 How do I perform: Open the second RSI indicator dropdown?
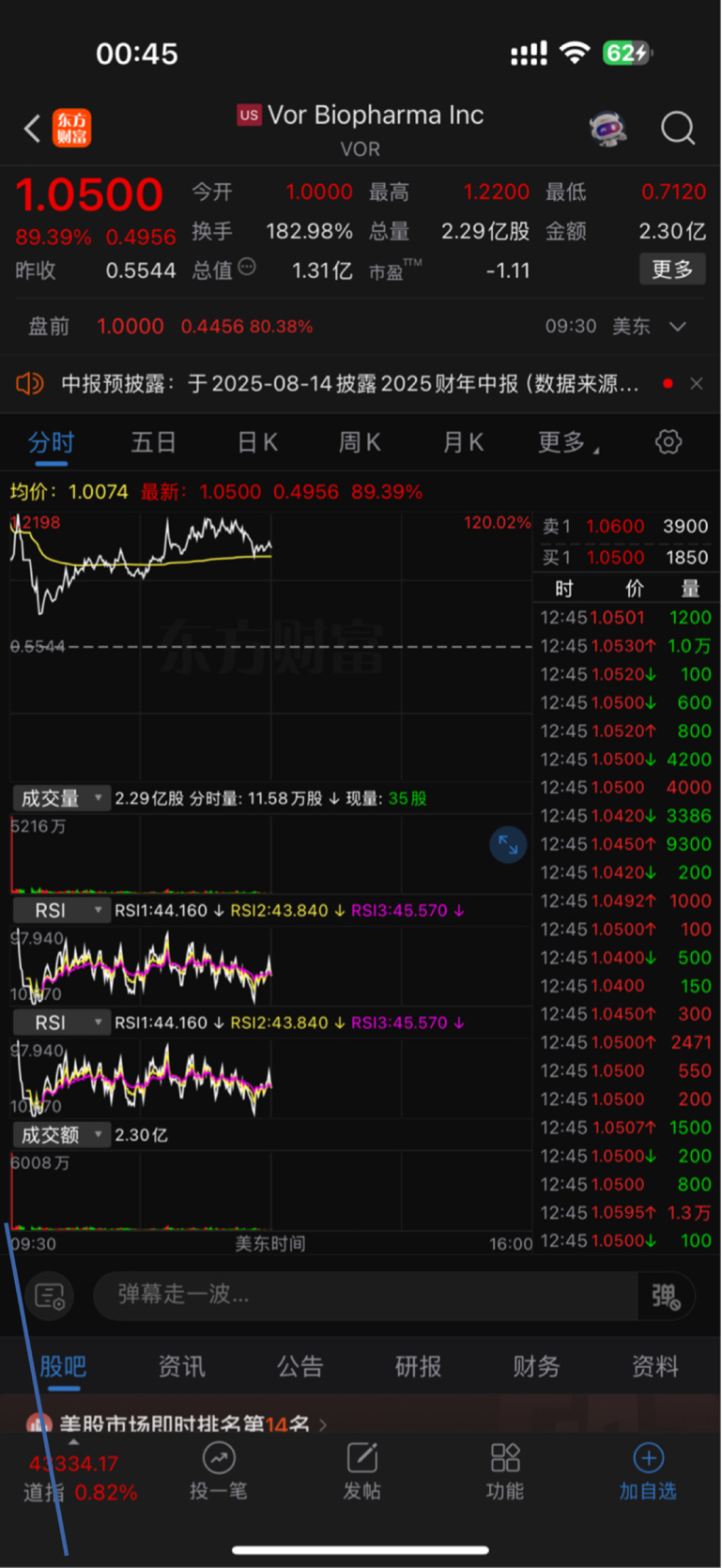pyautogui.click(x=61, y=1022)
